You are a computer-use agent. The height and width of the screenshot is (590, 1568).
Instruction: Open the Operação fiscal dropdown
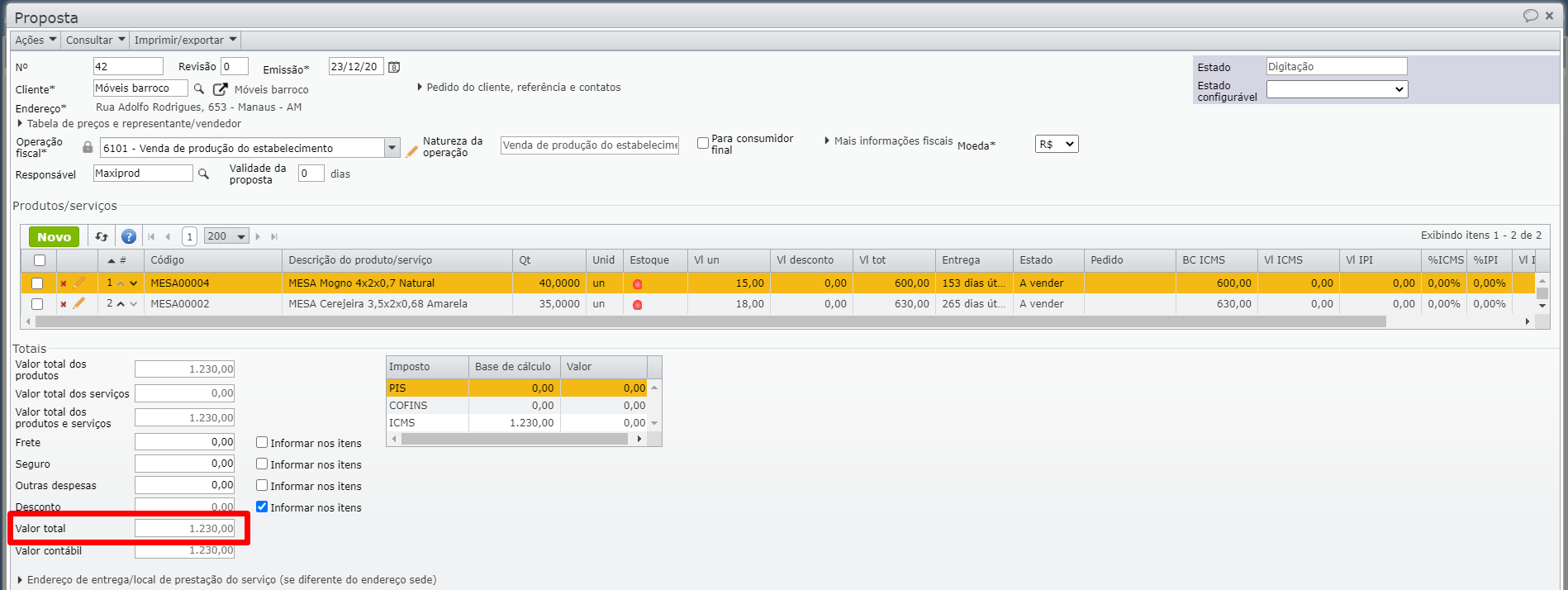(x=392, y=148)
